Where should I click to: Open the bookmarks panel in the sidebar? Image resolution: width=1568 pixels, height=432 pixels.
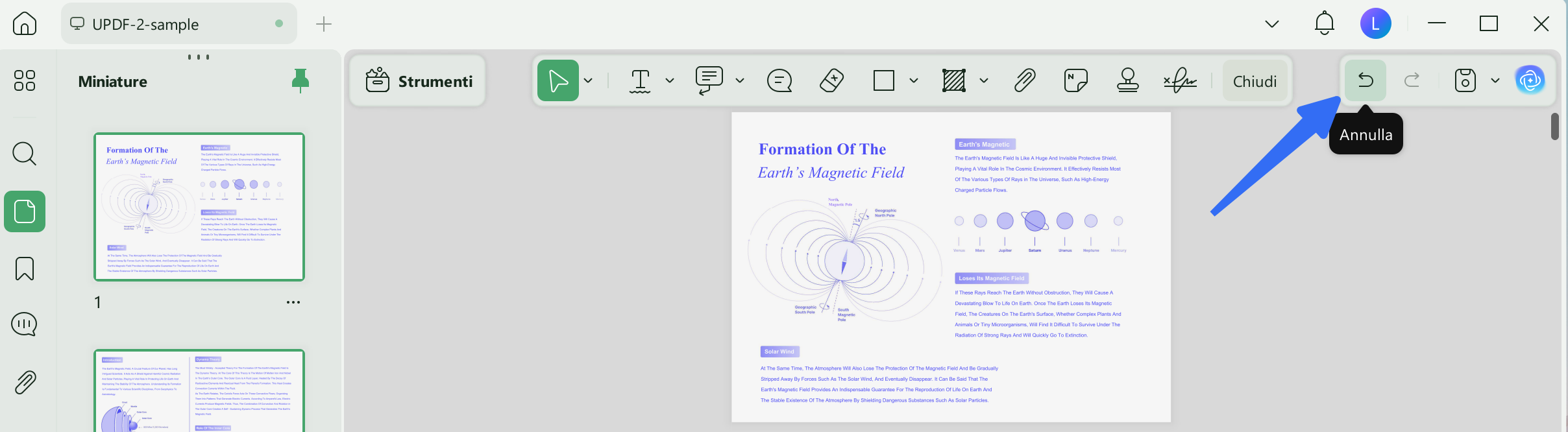point(25,269)
